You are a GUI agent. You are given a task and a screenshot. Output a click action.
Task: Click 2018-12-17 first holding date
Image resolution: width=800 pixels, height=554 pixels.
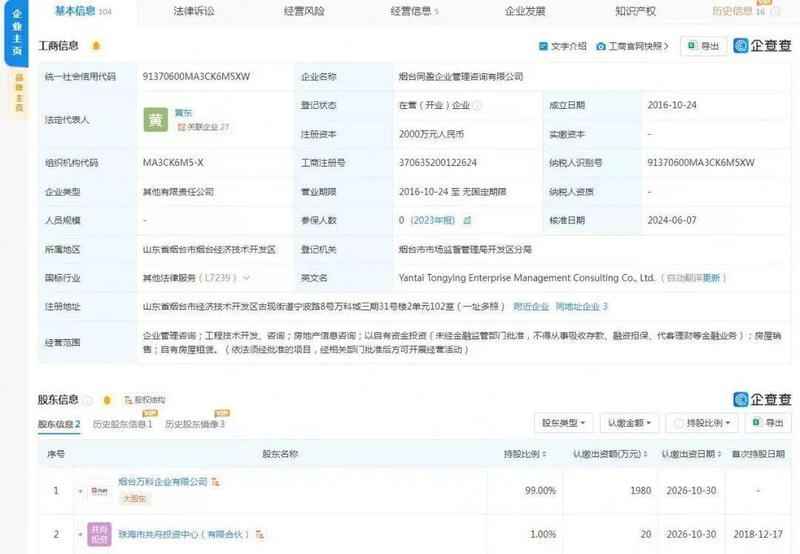758,535
